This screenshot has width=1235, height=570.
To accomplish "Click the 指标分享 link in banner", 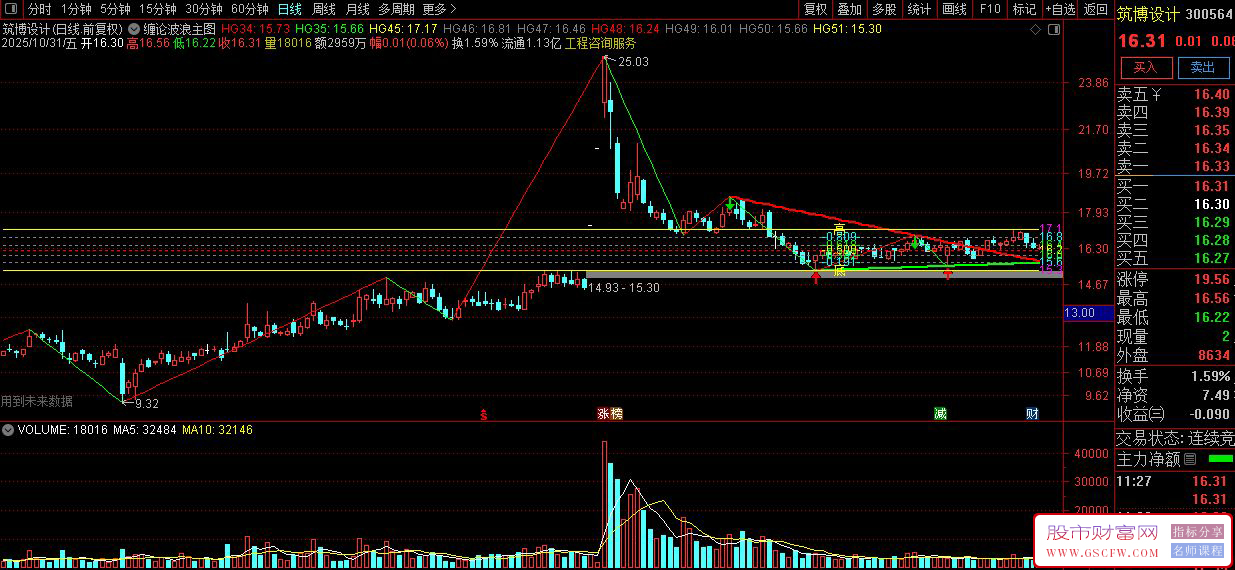I will coord(1198,532).
